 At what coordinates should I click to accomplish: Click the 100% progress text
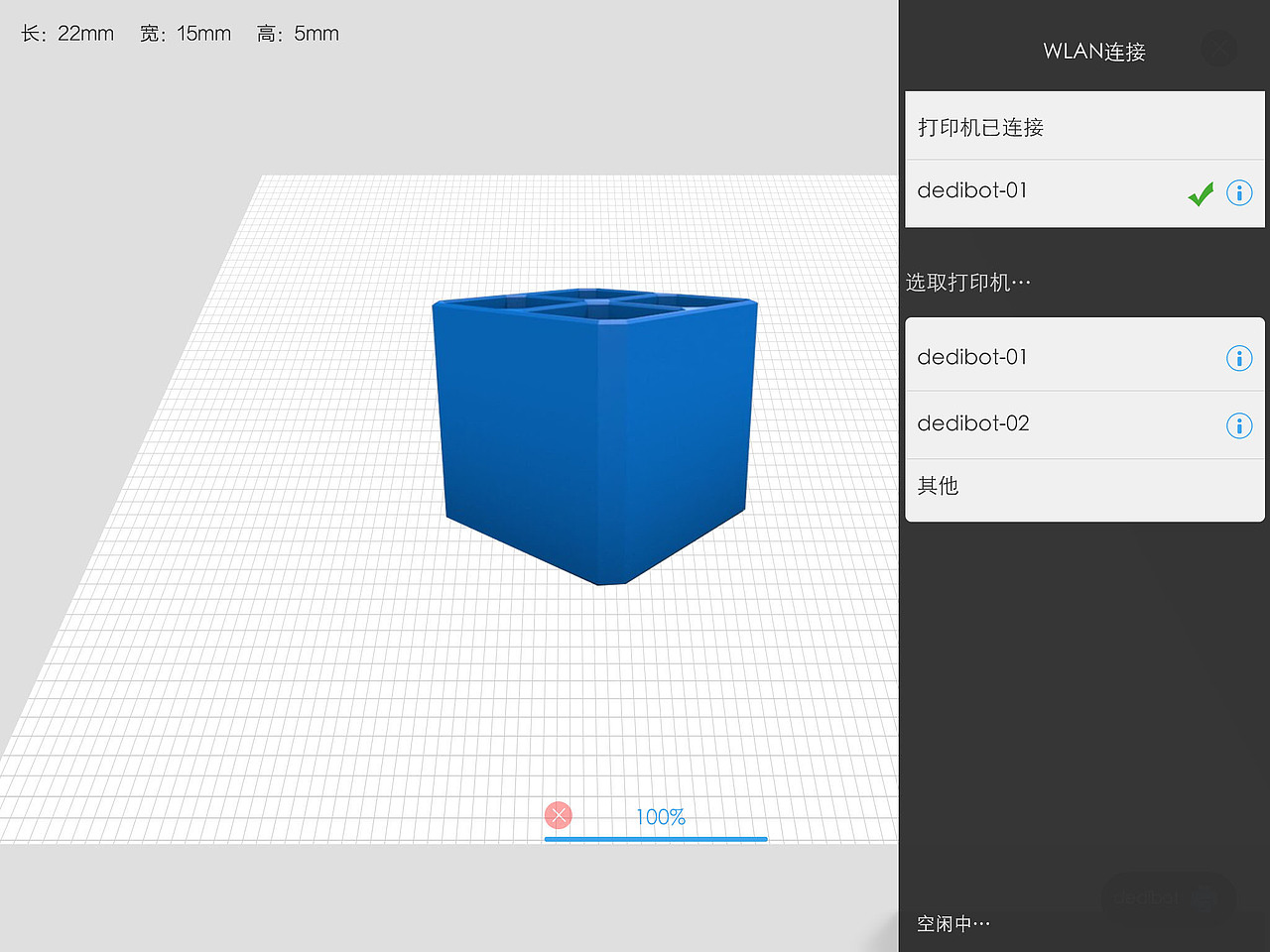(x=661, y=817)
